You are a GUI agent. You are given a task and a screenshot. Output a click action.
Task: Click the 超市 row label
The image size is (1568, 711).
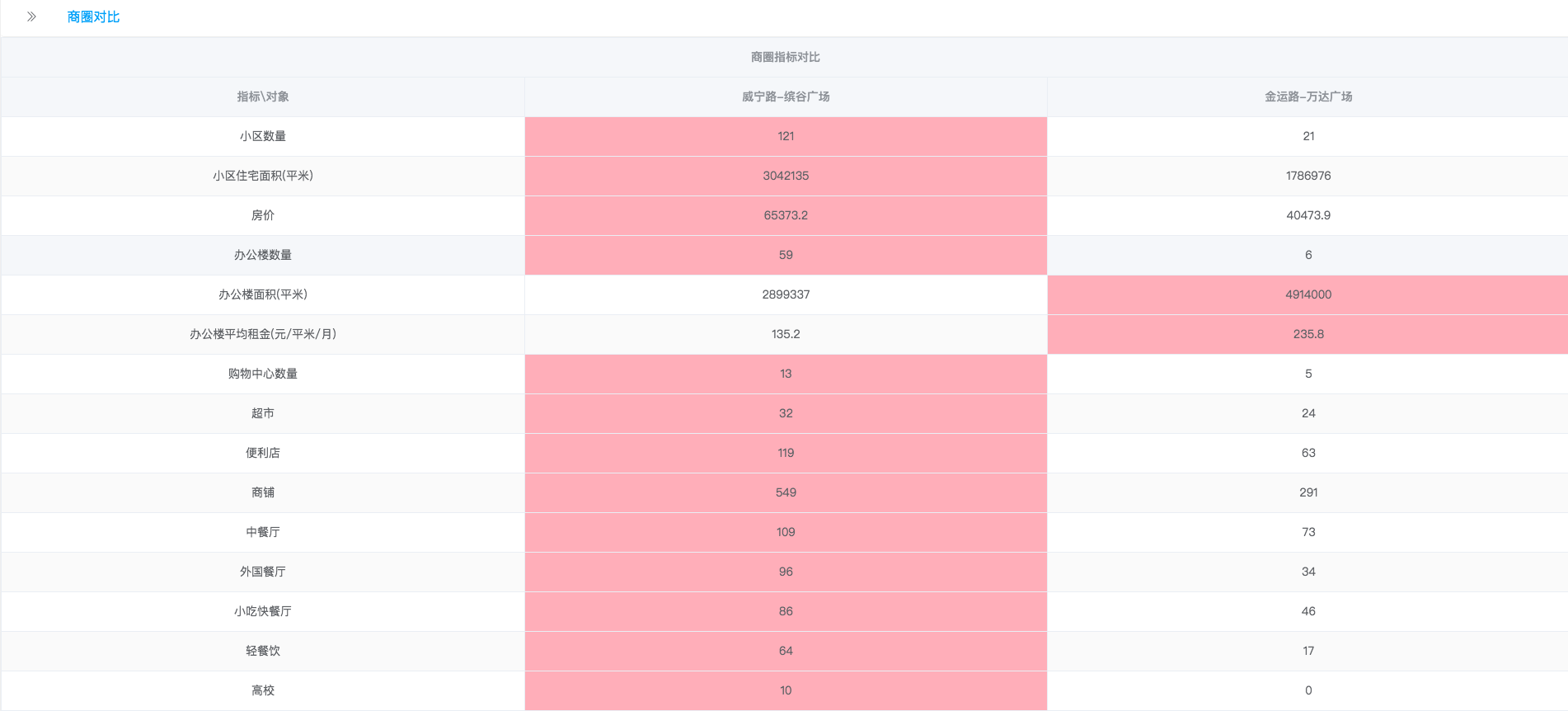pyautogui.click(x=263, y=413)
